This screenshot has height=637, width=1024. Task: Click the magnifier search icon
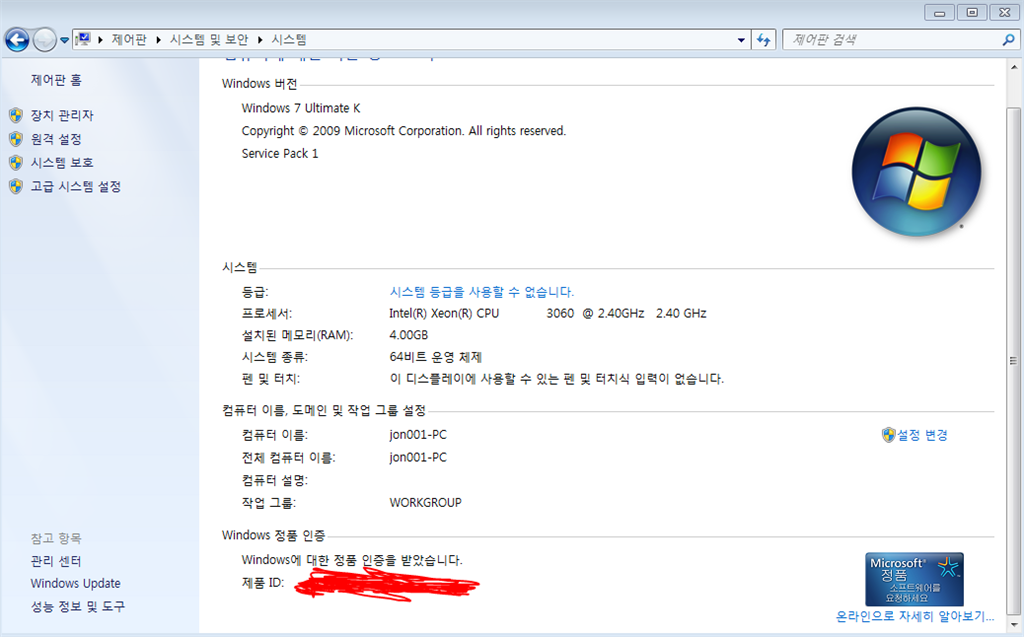pos(1008,40)
